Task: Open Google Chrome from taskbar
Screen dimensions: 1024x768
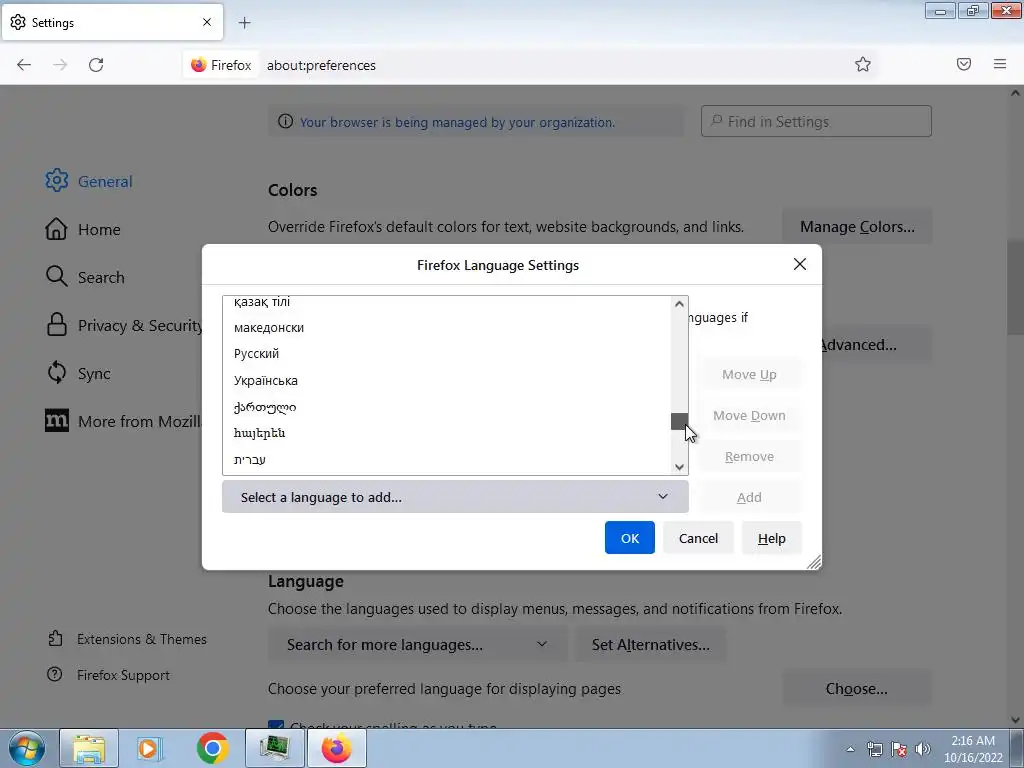Action: [x=212, y=749]
